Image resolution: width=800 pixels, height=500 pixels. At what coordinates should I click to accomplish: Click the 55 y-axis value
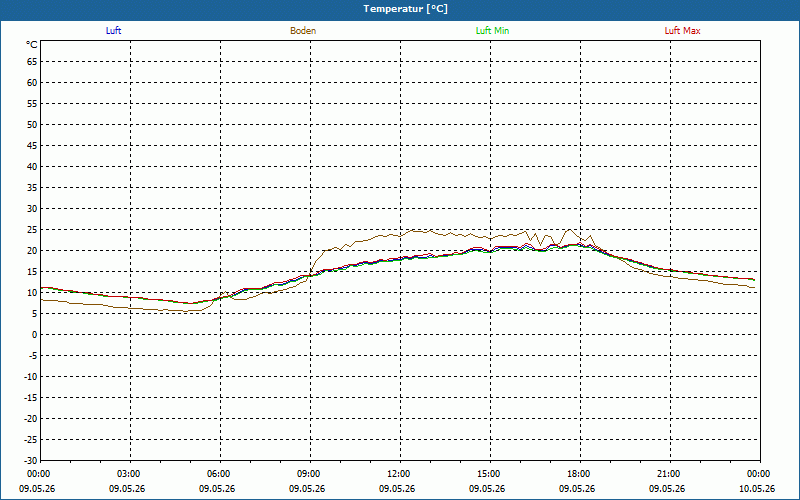coord(32,104)
